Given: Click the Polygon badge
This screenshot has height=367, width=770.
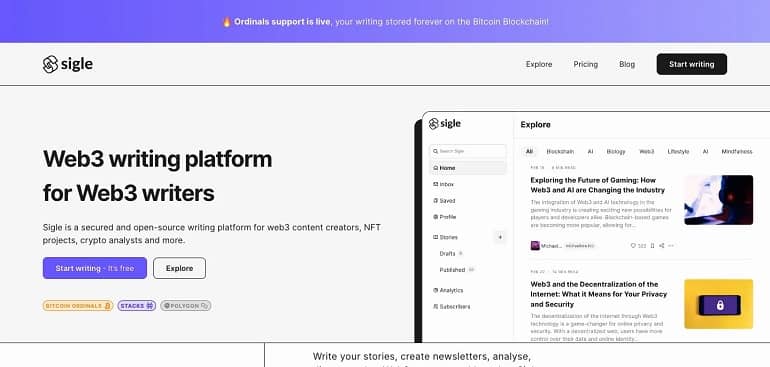Looking at the screenshot, I should pos(186,306).
